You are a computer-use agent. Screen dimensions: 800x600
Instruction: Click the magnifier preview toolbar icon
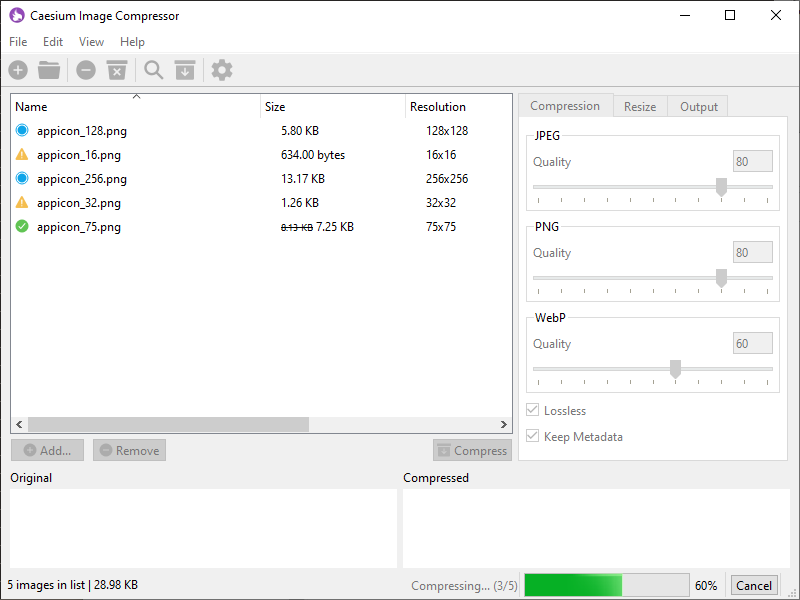click(x=153, y=70)
